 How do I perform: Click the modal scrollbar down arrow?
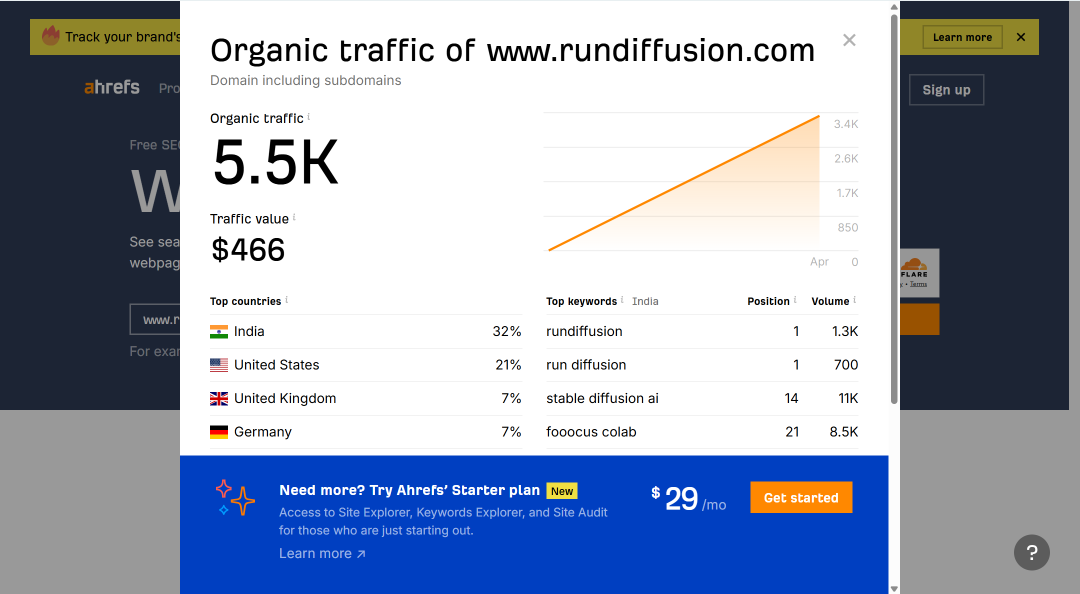(x=894, y=588)
